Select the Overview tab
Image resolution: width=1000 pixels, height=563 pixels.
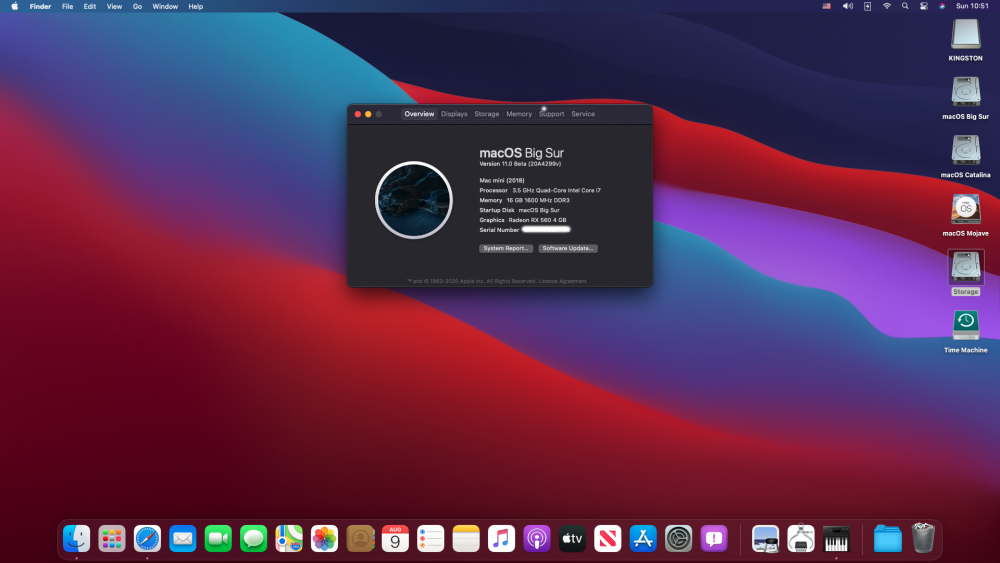tap(419, 114)
